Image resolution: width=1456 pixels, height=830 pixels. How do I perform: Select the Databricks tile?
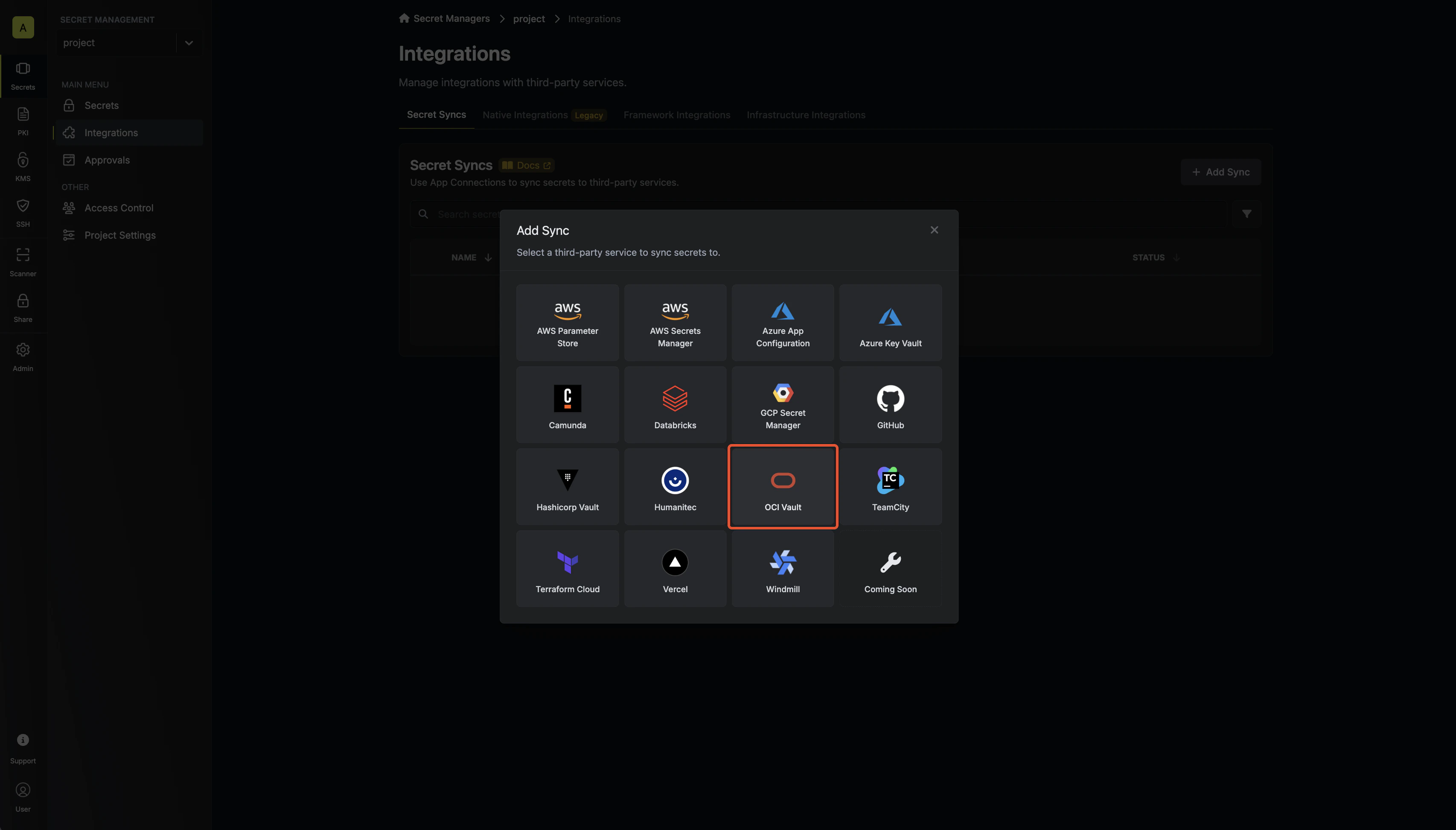[x=675, y=405]
